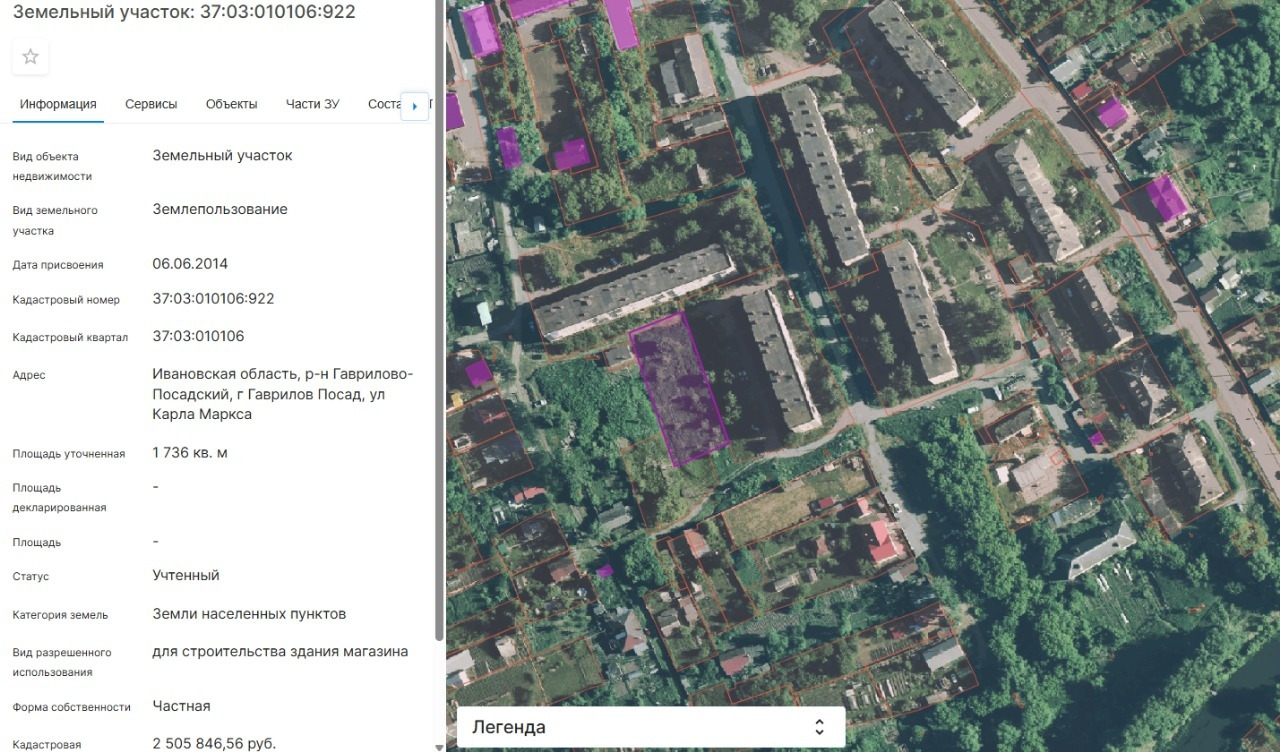
Task: Click the Земли населенных пунктов category value
Action: click(x=249, y=614)
